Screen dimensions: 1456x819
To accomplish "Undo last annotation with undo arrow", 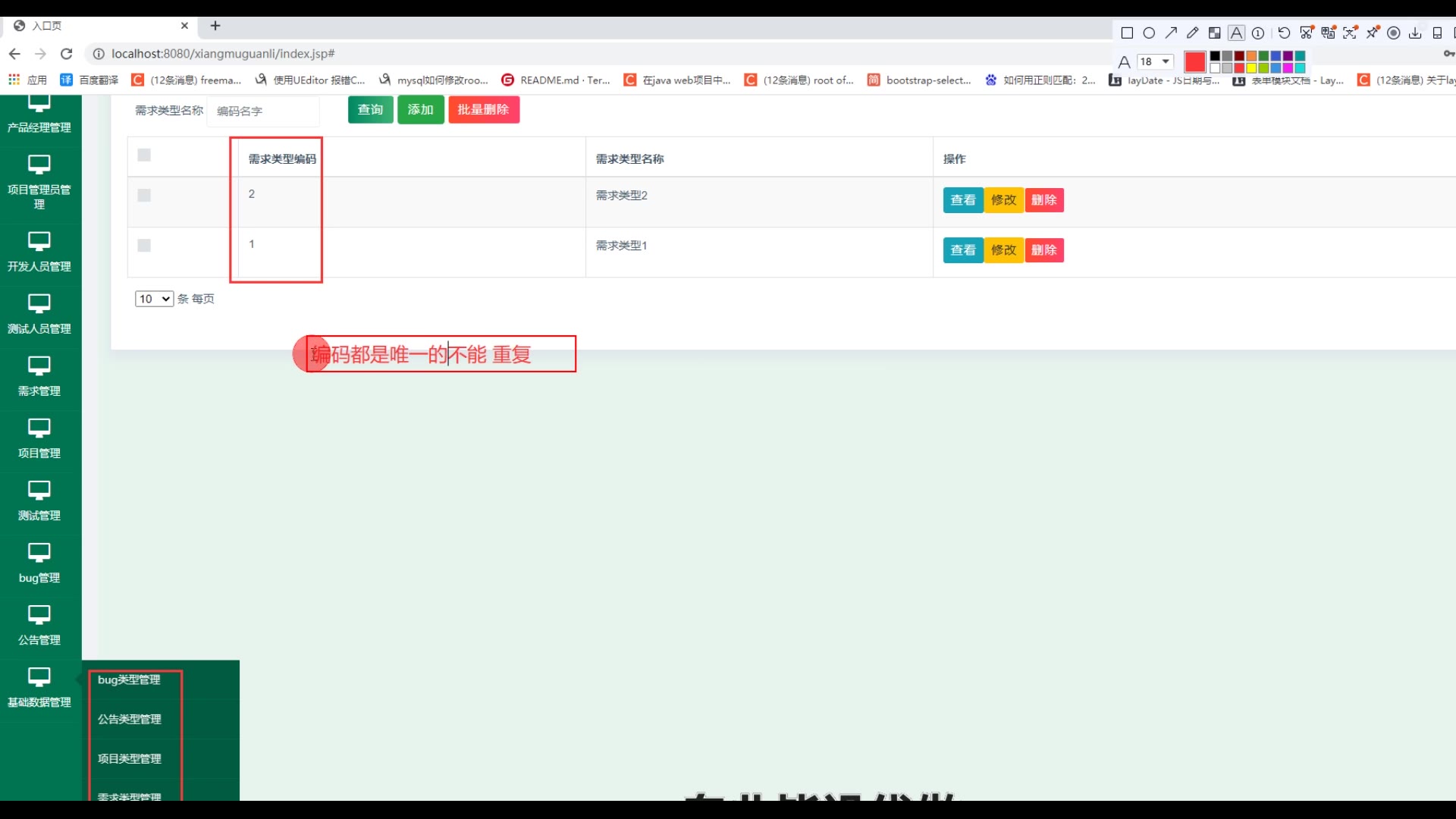I will tap(1283, 33).
